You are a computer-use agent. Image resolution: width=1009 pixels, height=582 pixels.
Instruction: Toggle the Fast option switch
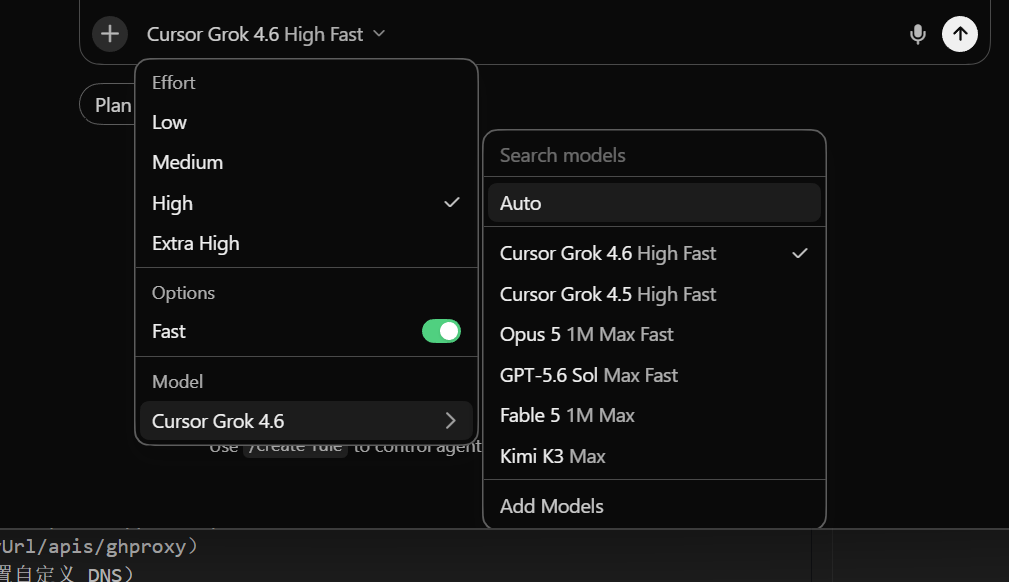click(x=441, y=331)
